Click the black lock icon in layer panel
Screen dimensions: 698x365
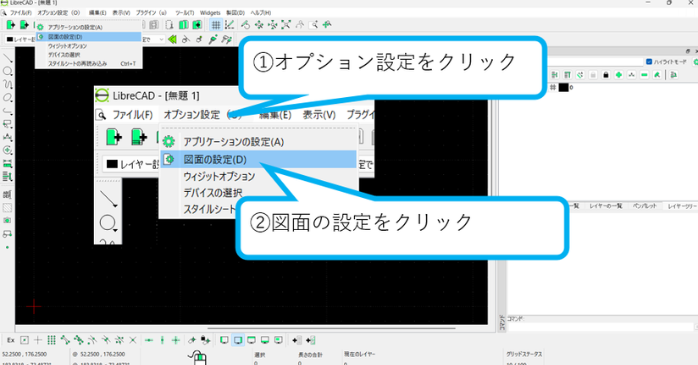[605, 75]
